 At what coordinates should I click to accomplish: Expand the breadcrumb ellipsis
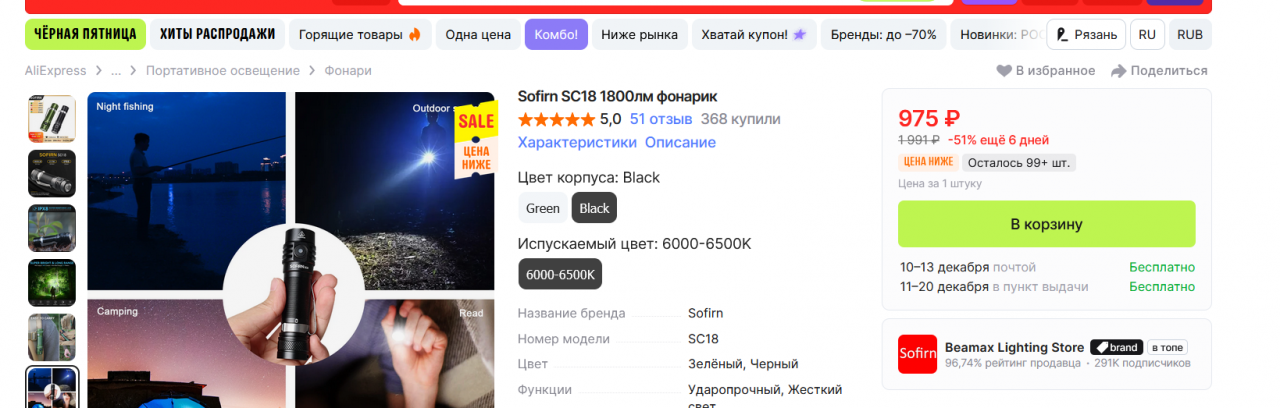pos(116,71)
